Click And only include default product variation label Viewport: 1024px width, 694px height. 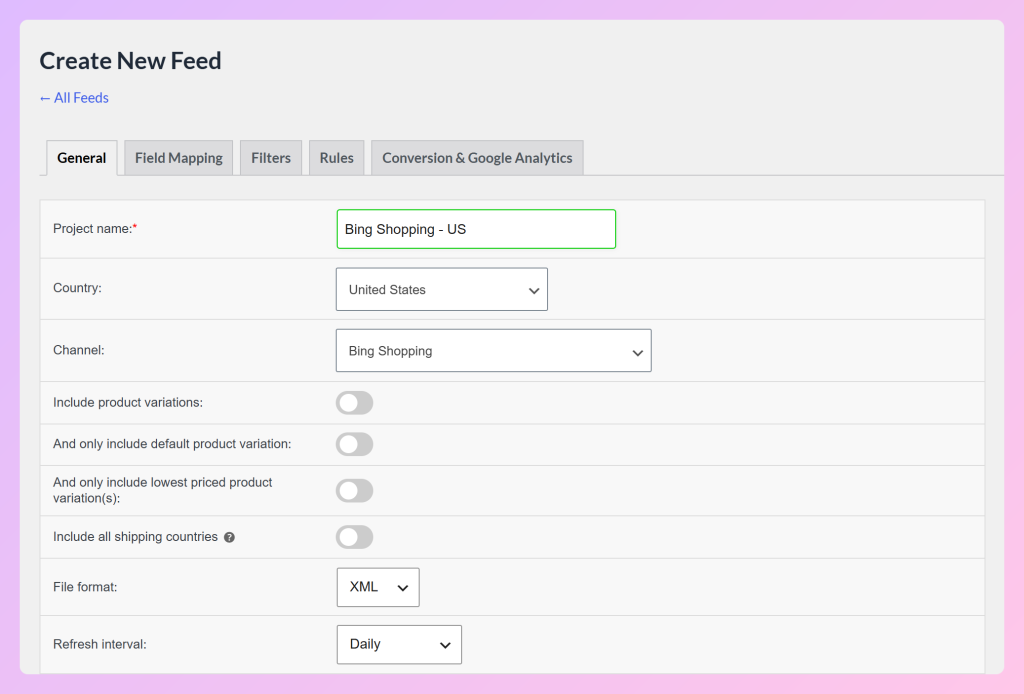click(x=172, y=444)
